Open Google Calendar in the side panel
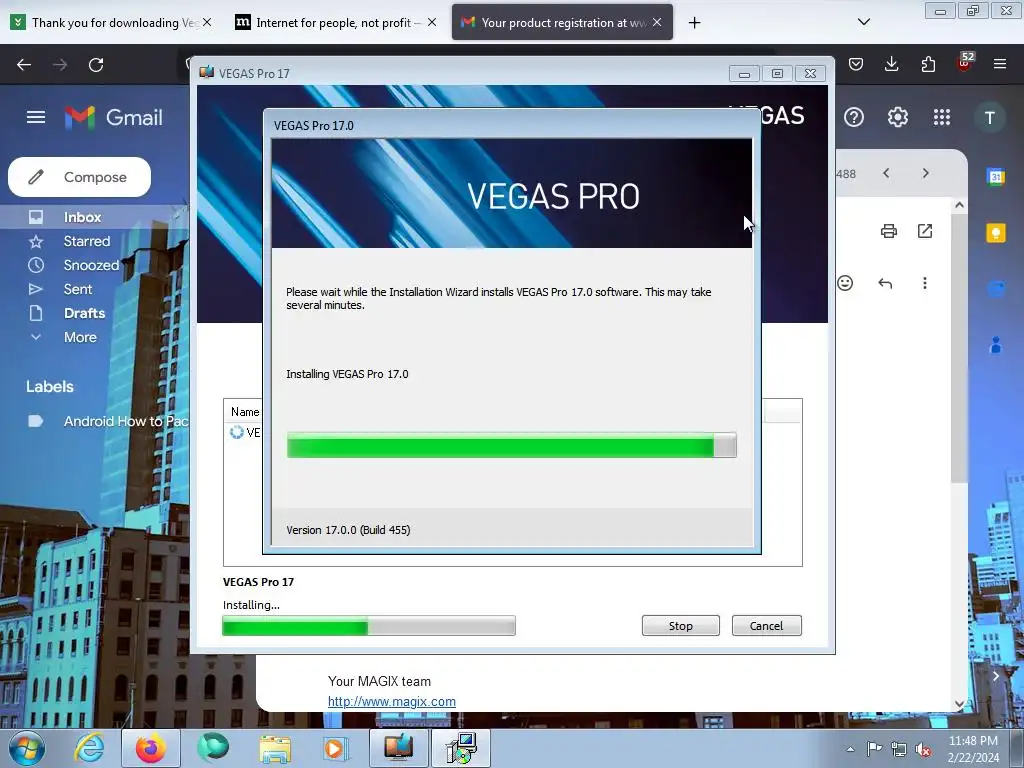 point(996,176)
